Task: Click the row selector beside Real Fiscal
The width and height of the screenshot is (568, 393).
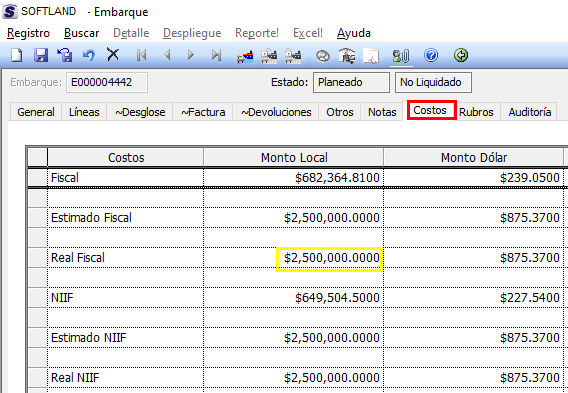Action: [x=38, y=258]
